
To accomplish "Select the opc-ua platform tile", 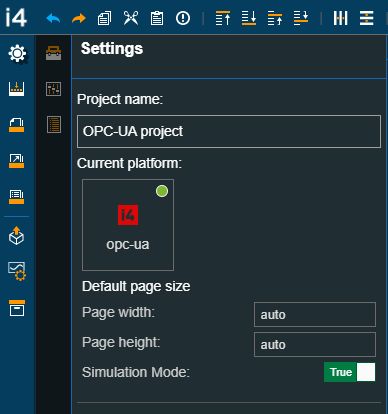I will point(128,225).
